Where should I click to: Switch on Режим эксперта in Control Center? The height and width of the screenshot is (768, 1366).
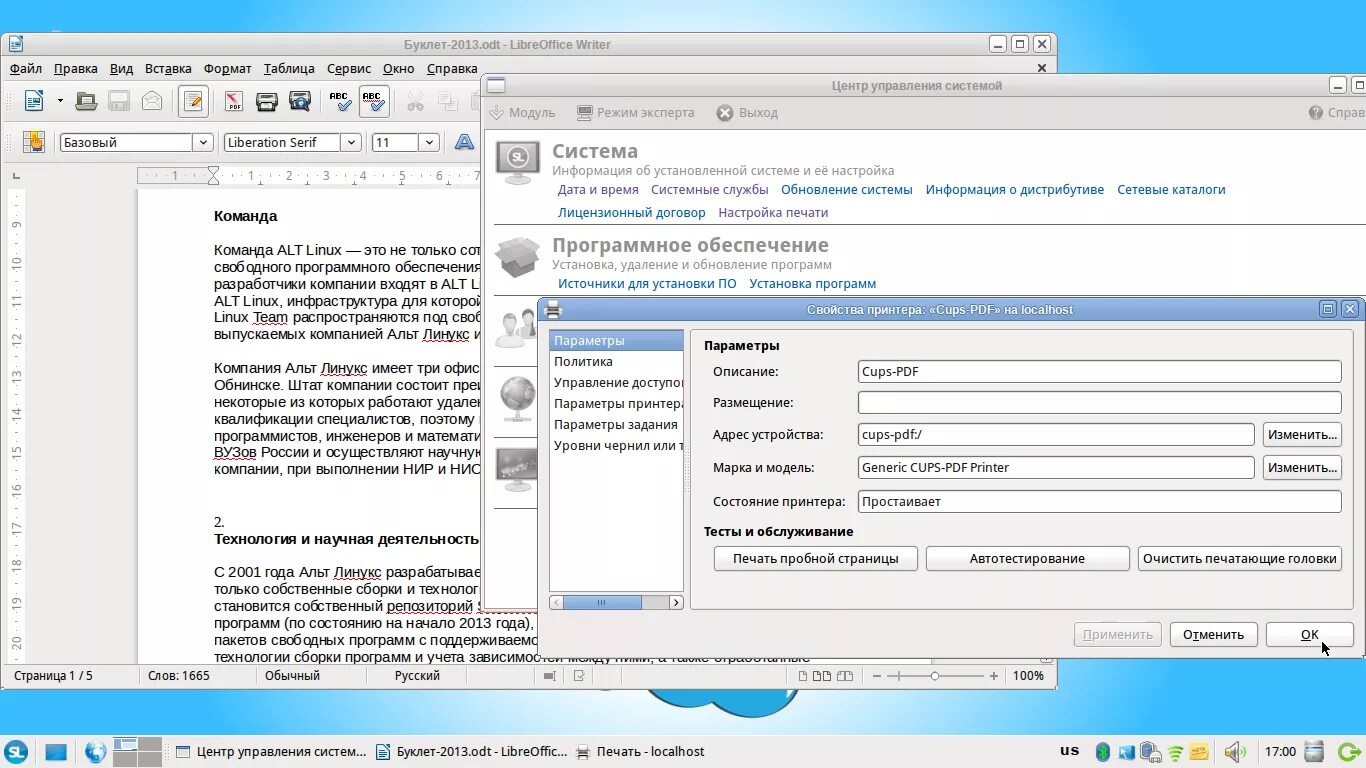point(635,113)
